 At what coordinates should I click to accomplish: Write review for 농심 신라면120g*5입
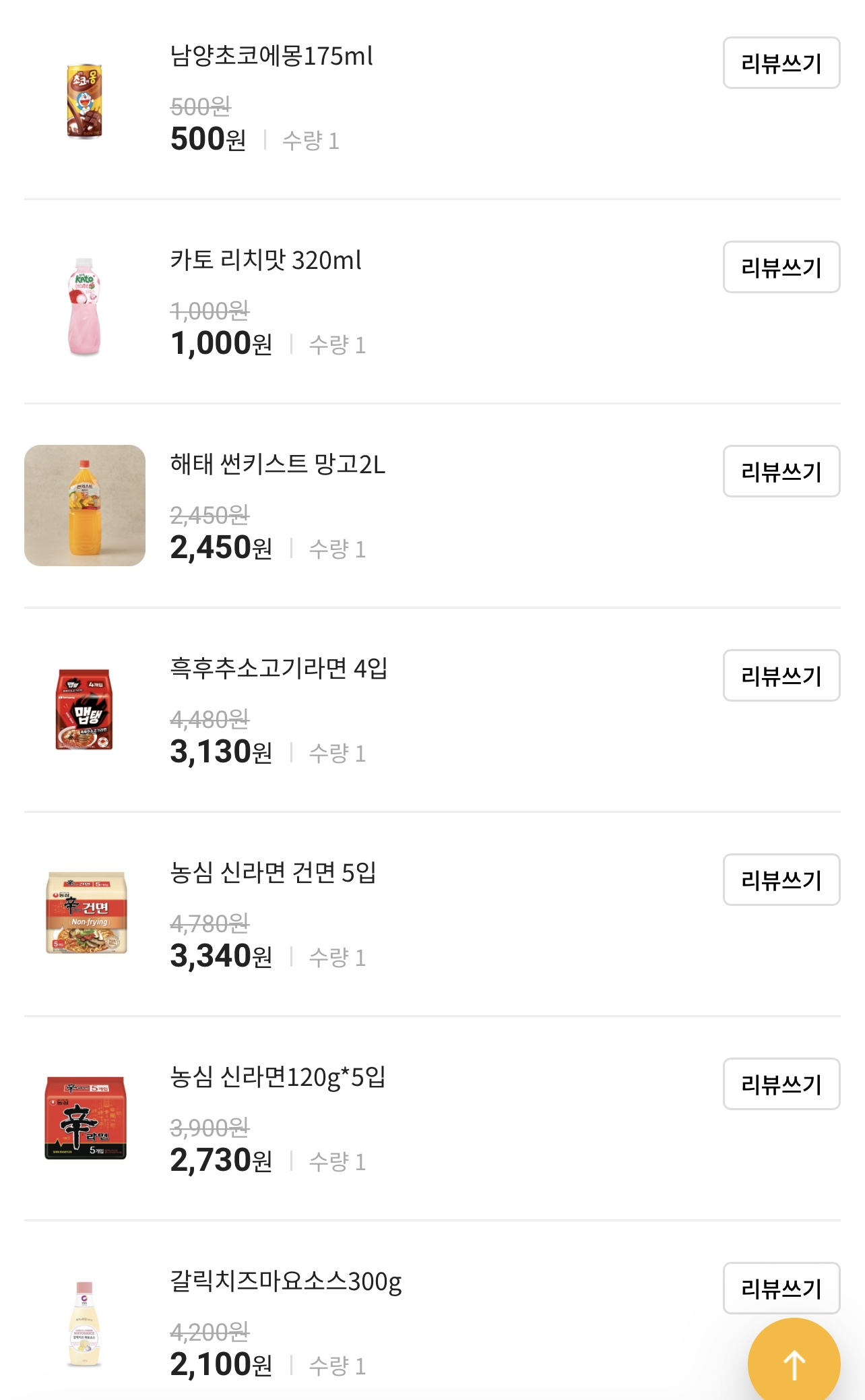[x=781, y=1085]
